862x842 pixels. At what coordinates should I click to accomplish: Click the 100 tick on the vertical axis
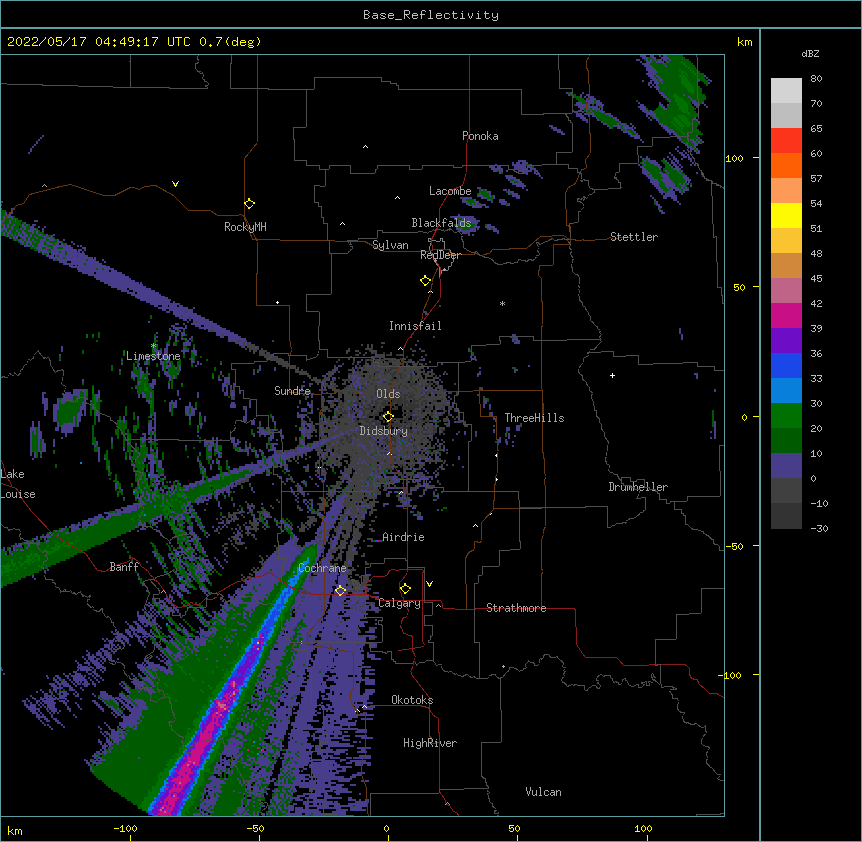point(734,158)
